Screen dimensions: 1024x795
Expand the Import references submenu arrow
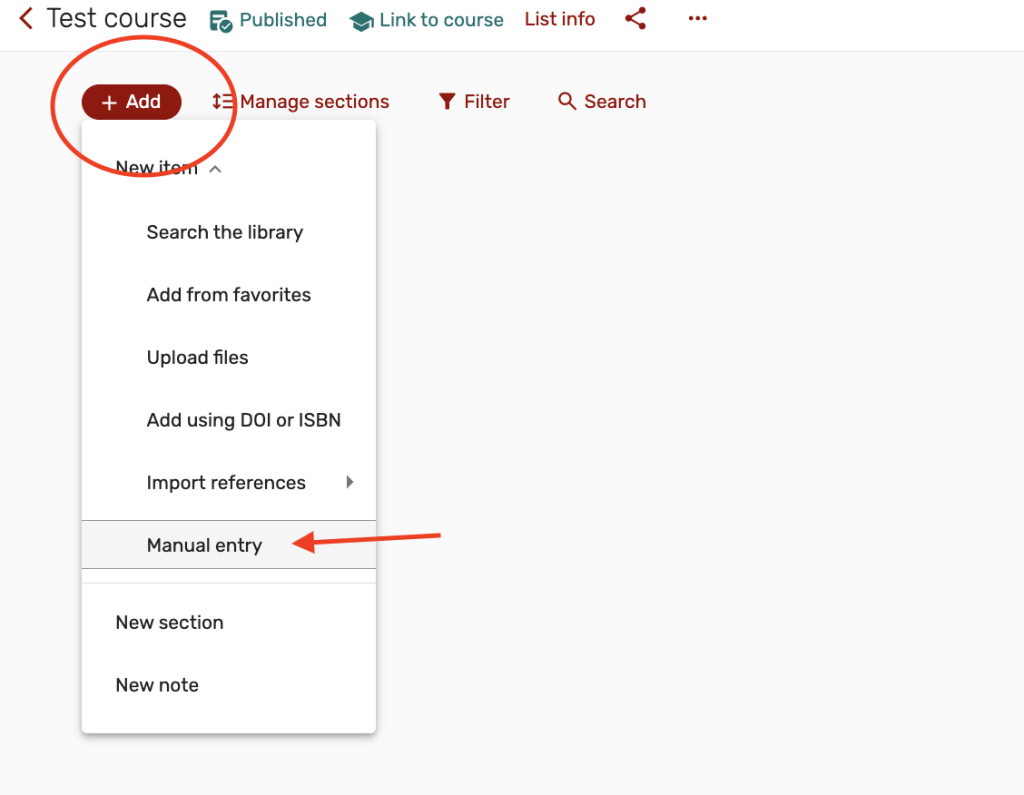point(349,482)
